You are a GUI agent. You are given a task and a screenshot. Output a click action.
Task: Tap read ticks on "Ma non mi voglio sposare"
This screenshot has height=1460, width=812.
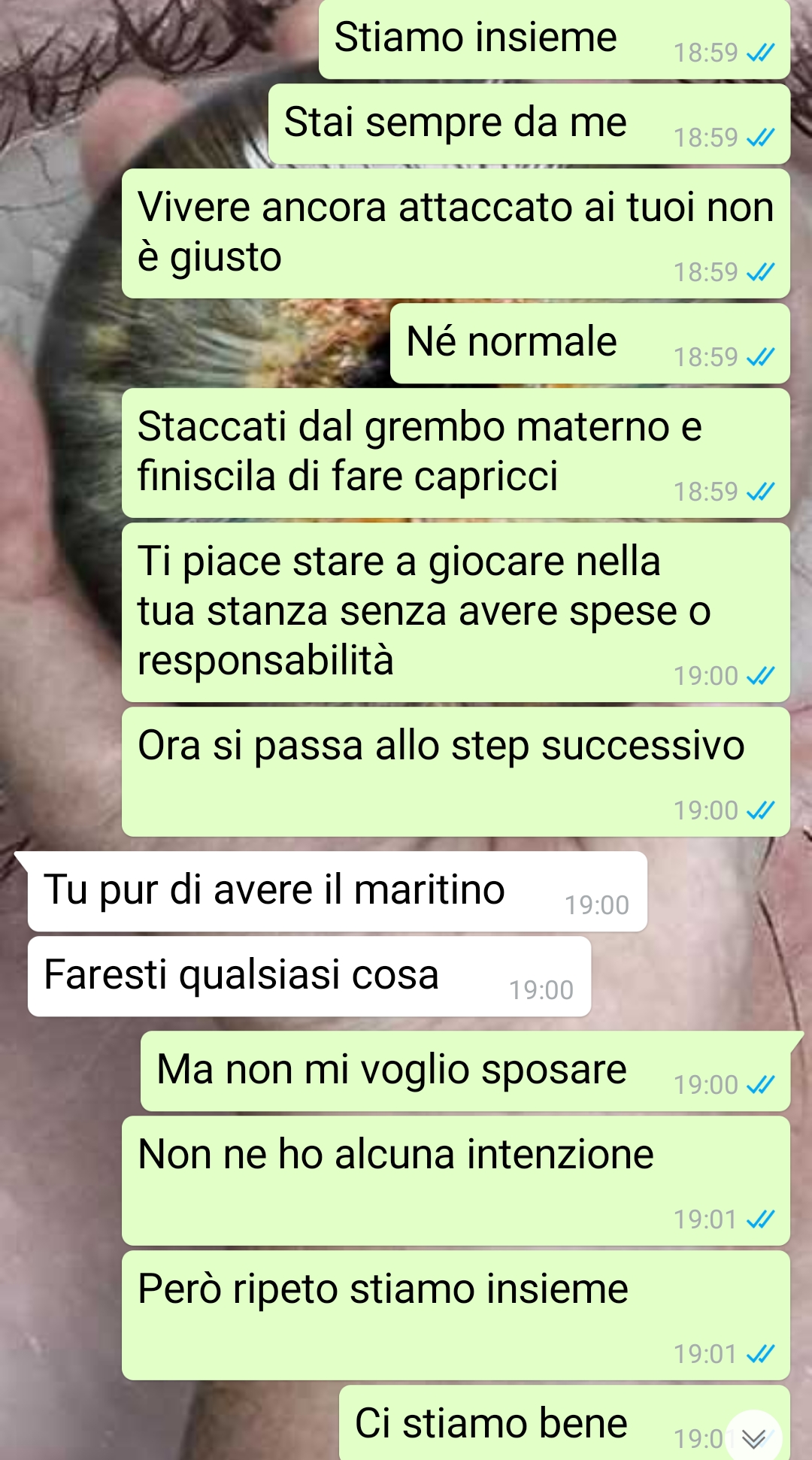[760, 1085]
